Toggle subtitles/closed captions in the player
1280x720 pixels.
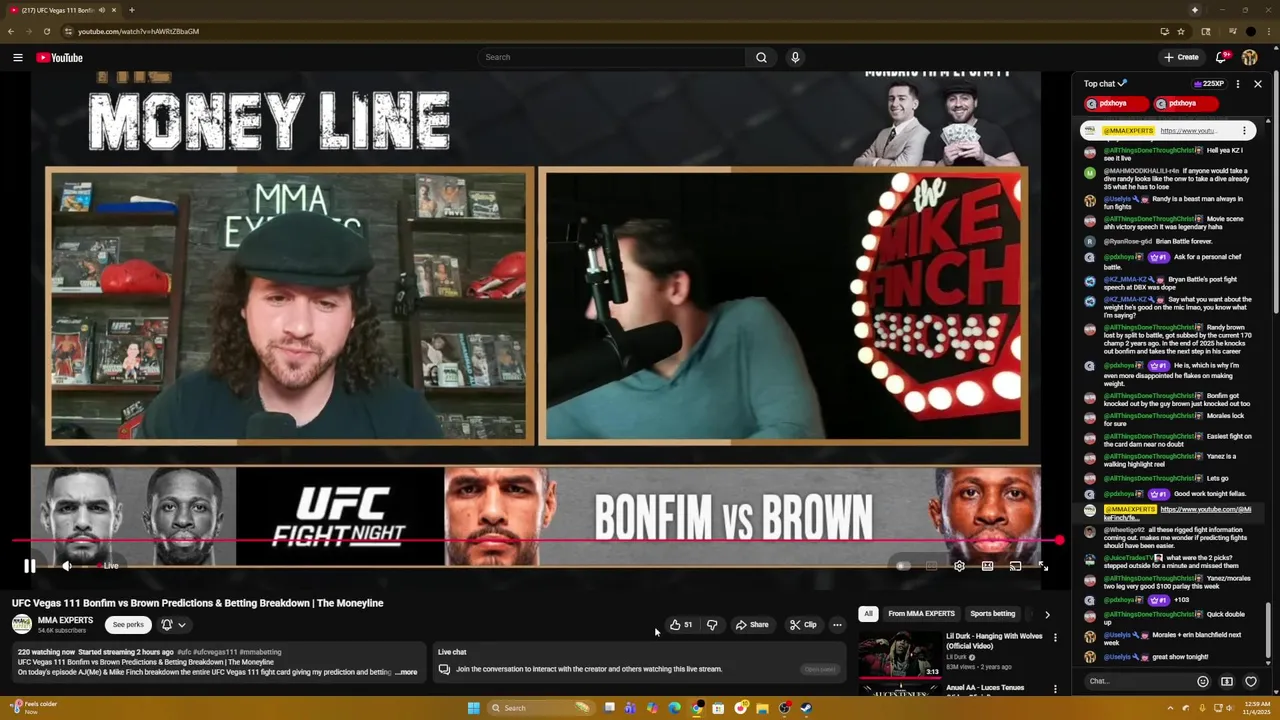(931, 566)
